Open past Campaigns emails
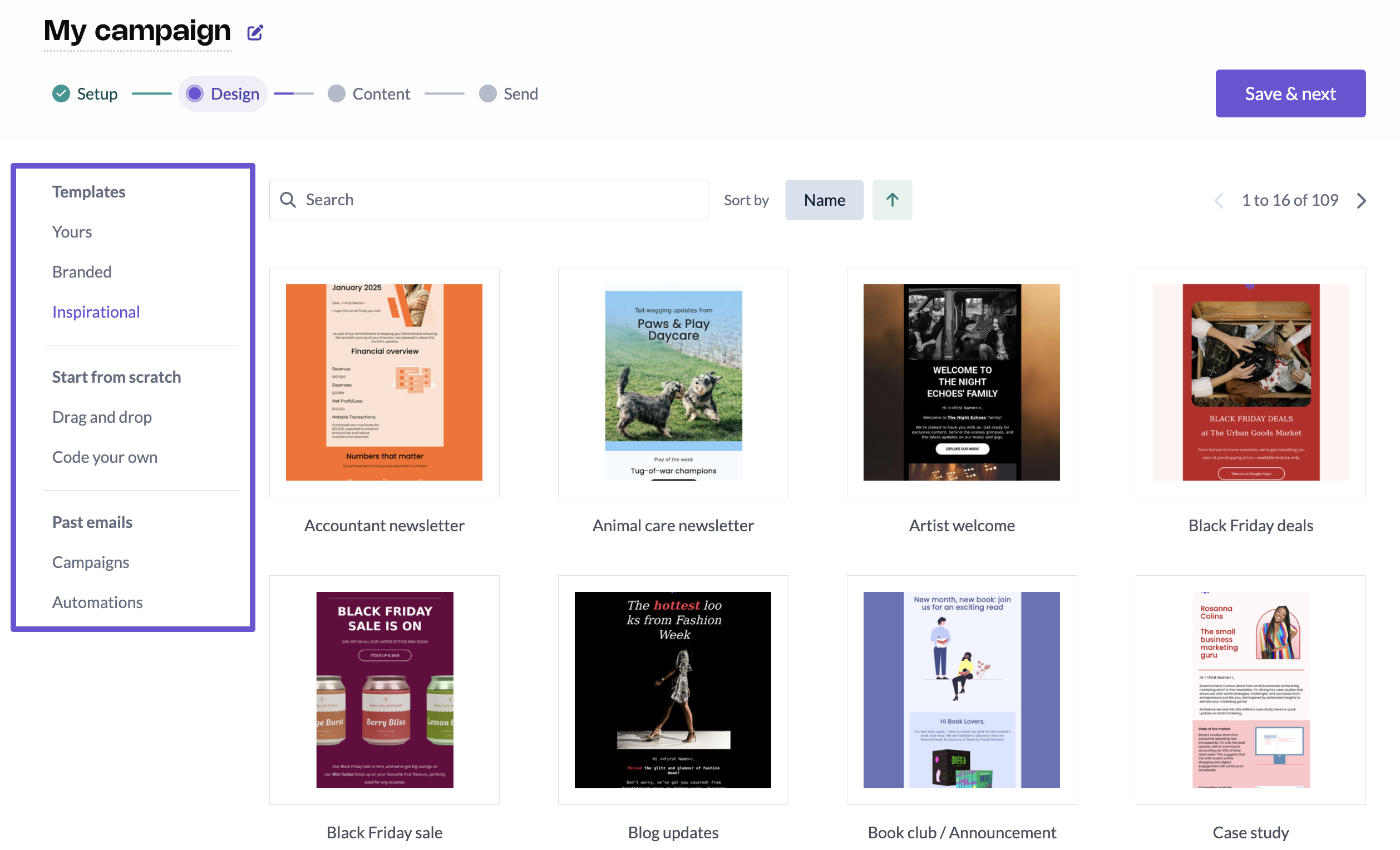Image resolution: width=1400 pixels, height=850 pixels. tap(91, 562)
